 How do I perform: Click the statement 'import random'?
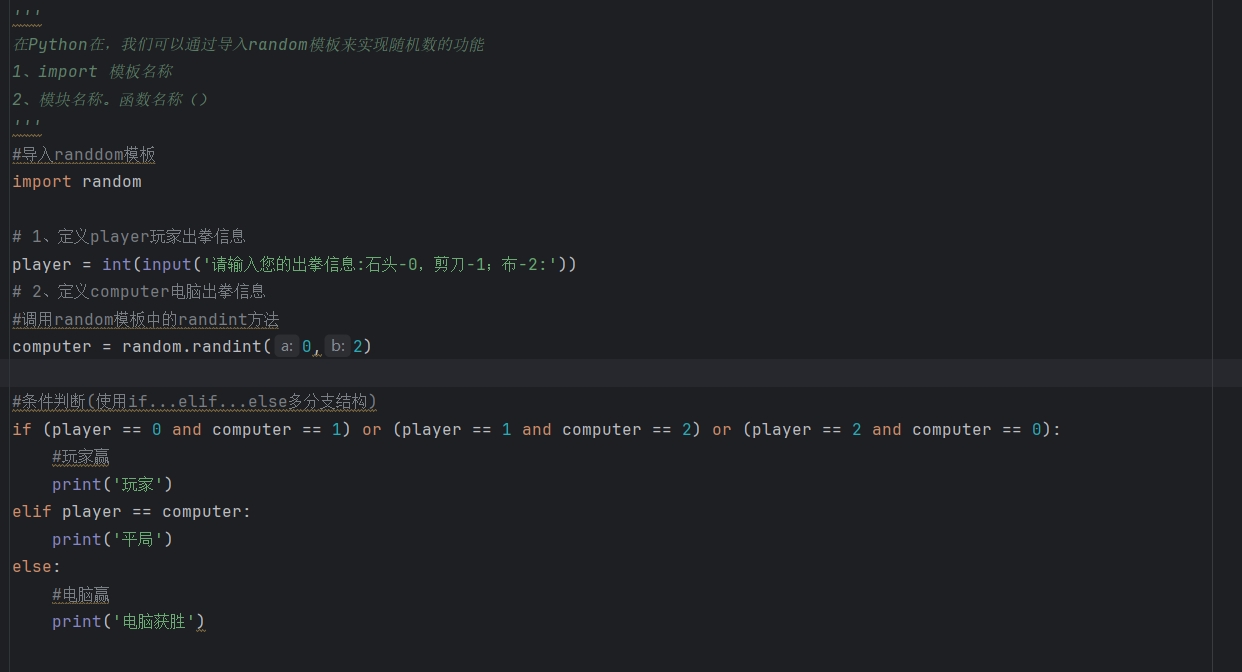pos(77,182)
